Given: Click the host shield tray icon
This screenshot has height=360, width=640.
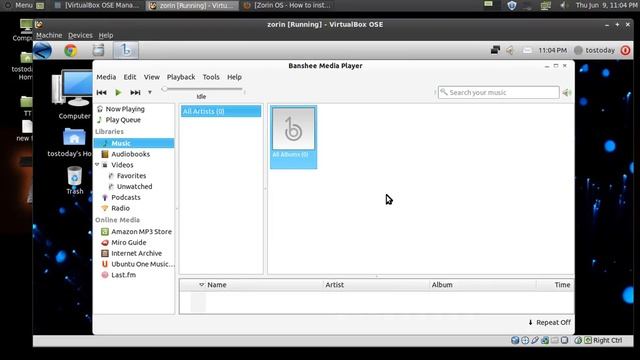Looking at the screenshot, I should (511, 5).
